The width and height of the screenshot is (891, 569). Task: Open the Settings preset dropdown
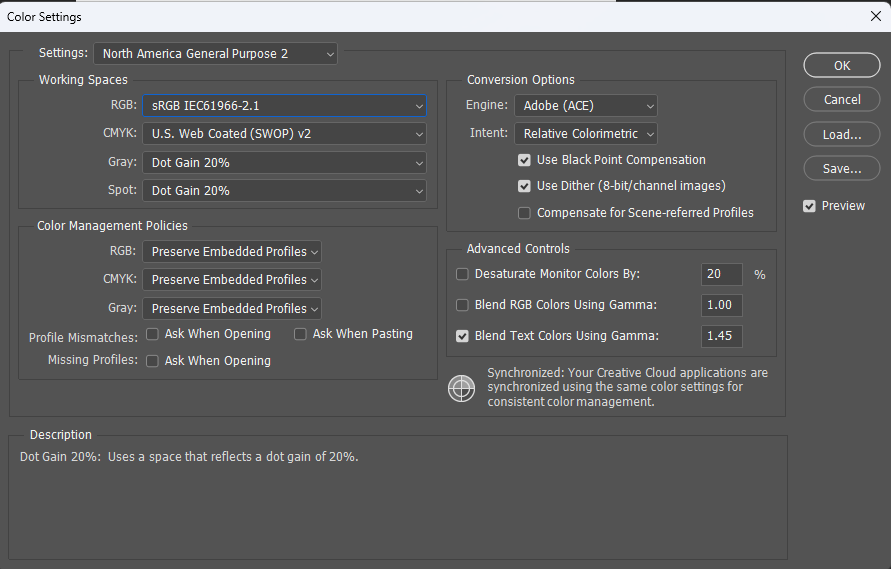point(215,54)
